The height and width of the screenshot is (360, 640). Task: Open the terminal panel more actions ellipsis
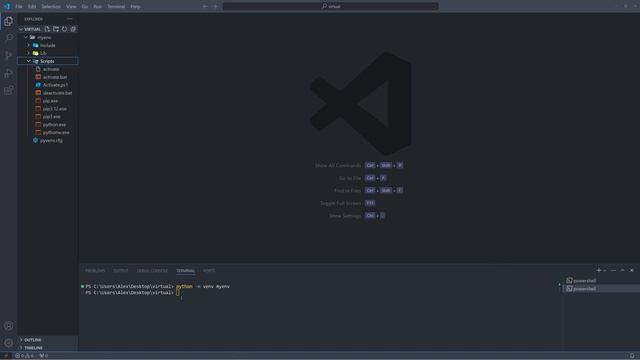[613, 270]
